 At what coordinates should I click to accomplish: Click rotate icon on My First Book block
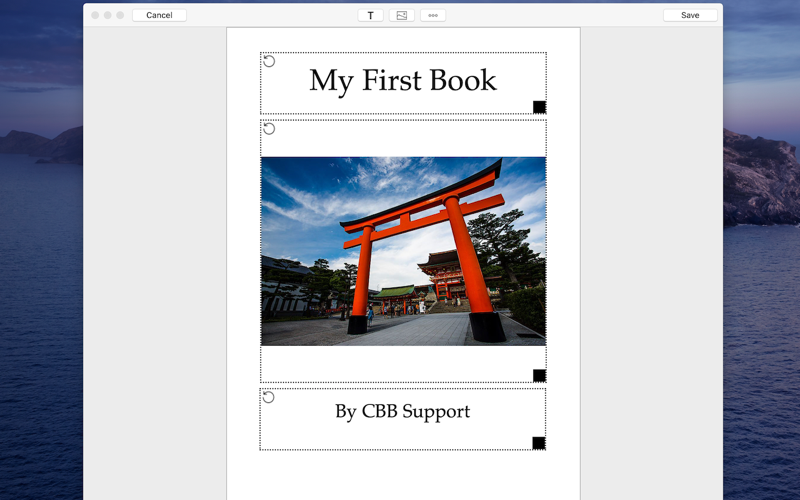pos(269,61)
